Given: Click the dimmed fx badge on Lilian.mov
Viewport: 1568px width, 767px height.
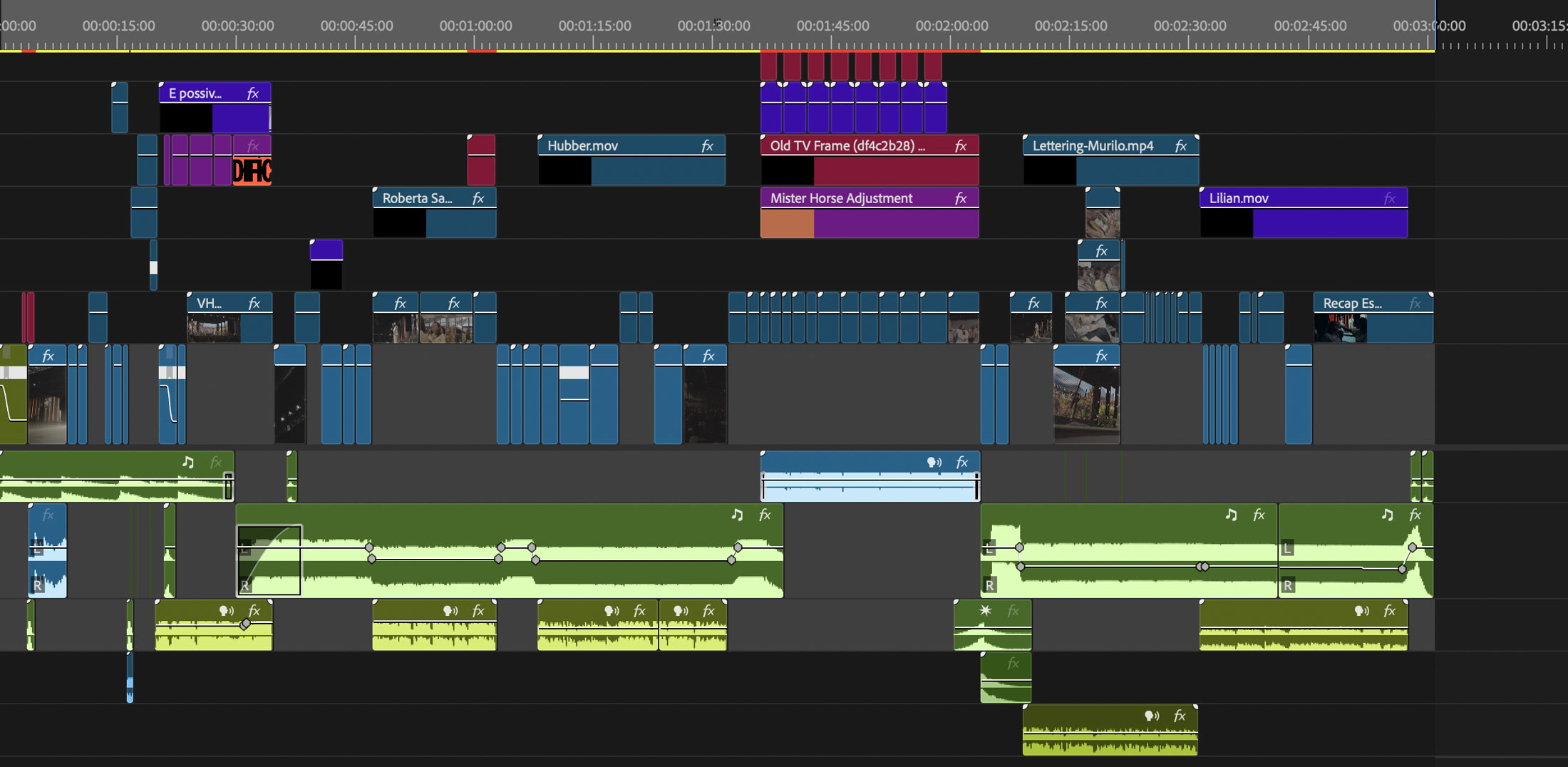Looking at the screenshot, I should pyautogui.click(x=1390, y=199).
